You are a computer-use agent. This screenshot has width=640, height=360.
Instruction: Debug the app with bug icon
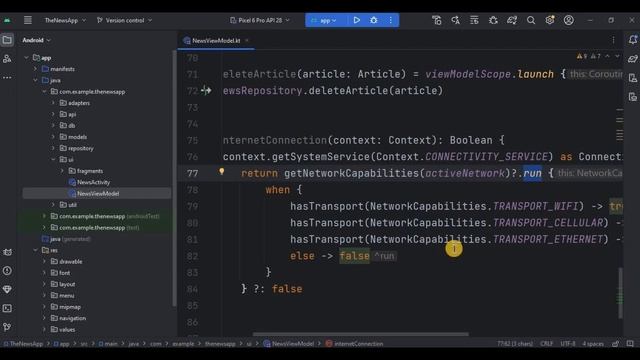373,20
